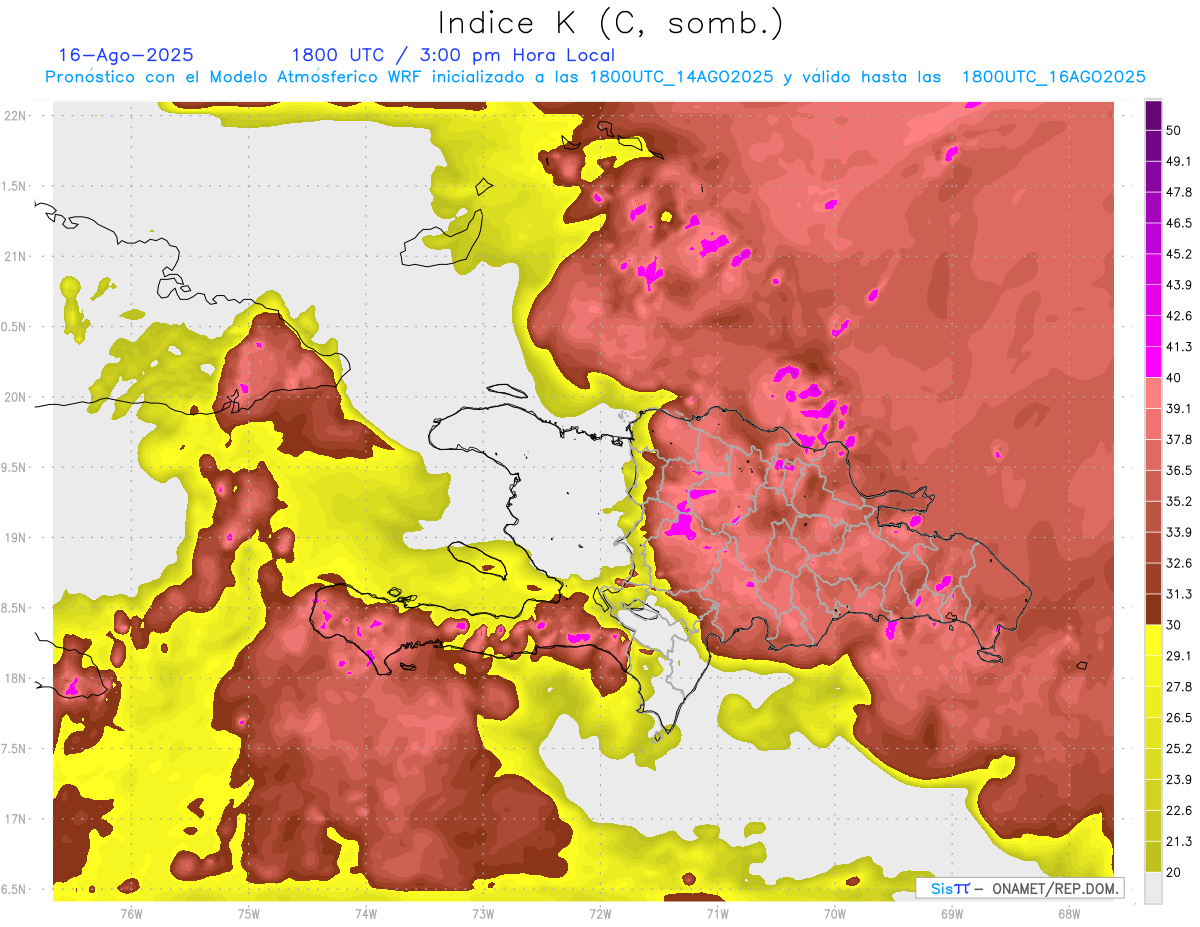The image size is (1200, 927).
Task: Click the longitude label '74W'
Action: [365, 914]
